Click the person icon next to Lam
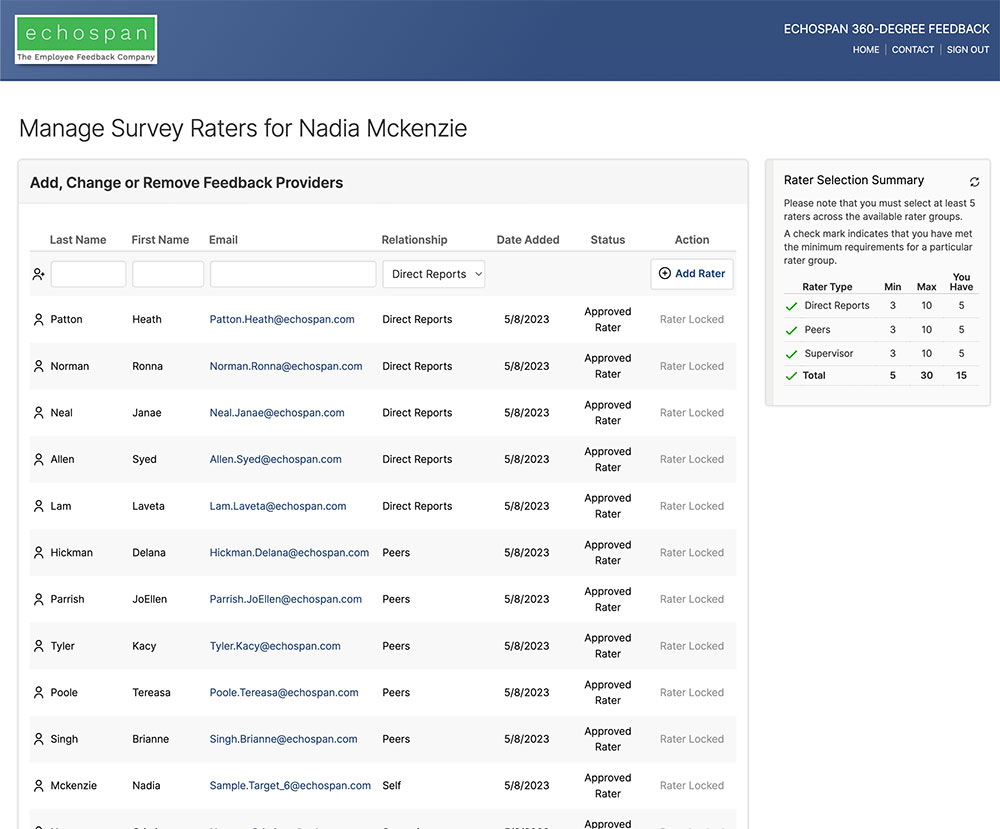 pyautogui.click(x=38, y=506)
